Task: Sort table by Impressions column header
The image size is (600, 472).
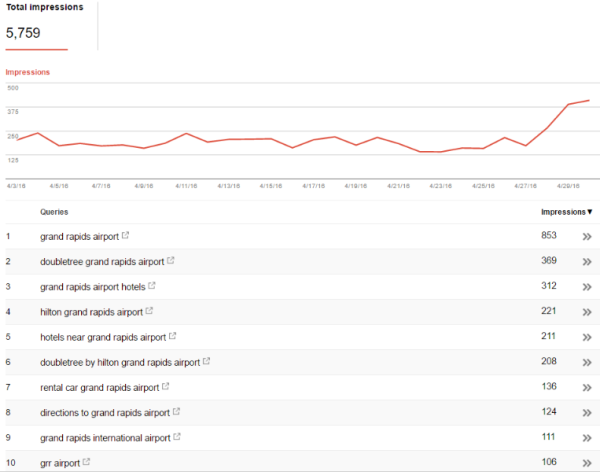Action: pyautogui.click(x=566, y=212)
